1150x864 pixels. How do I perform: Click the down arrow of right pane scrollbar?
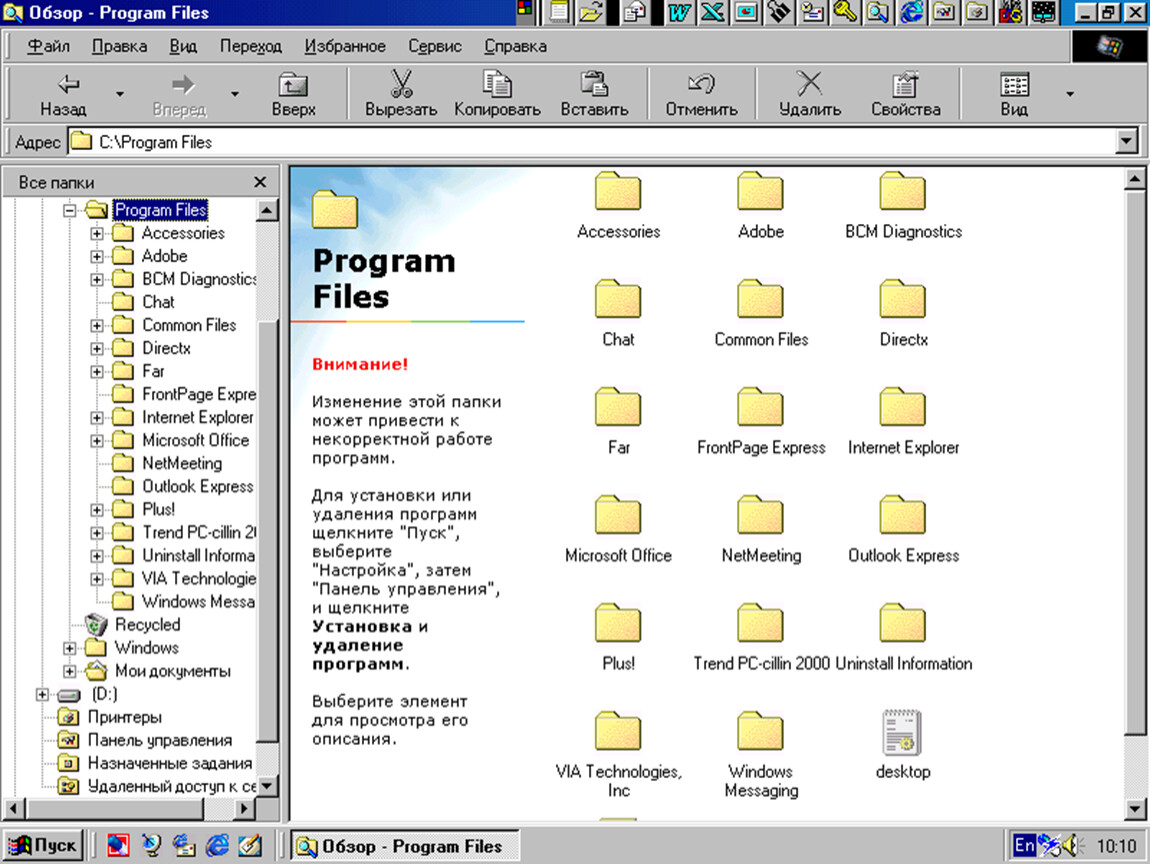coord(1135,809)
